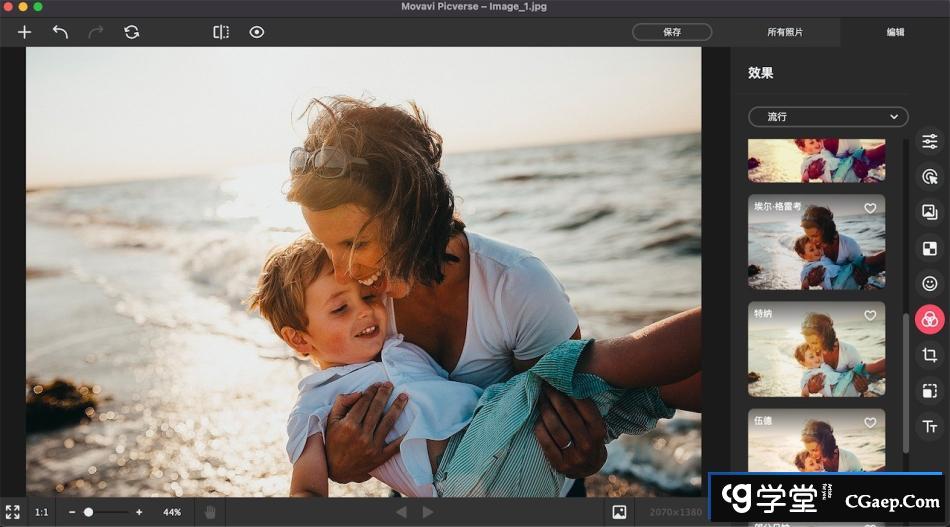Viewport: 950px width, 527px height.
Task: Open the Crop tool
Action: tap(929, 355)
